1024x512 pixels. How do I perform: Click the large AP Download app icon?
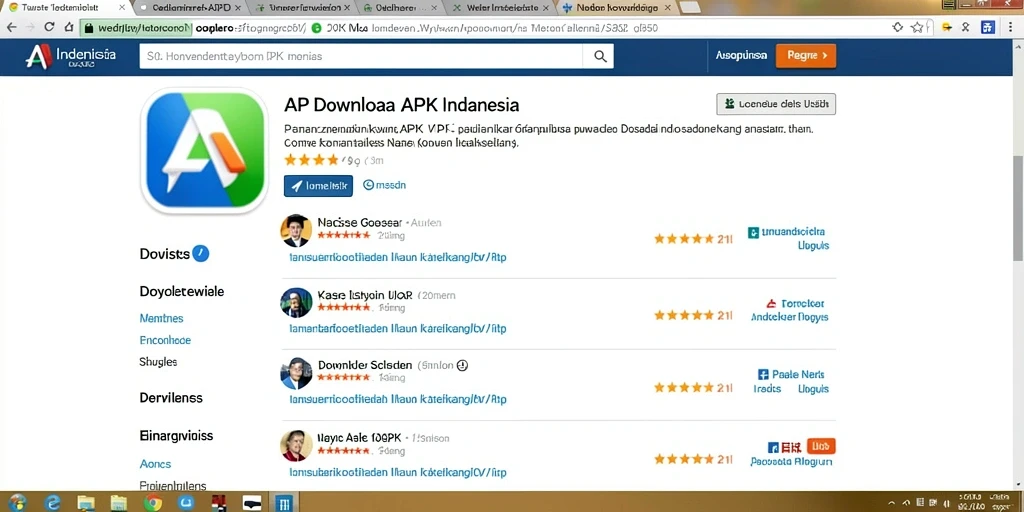pyautogui.click(x=205, y=150)
